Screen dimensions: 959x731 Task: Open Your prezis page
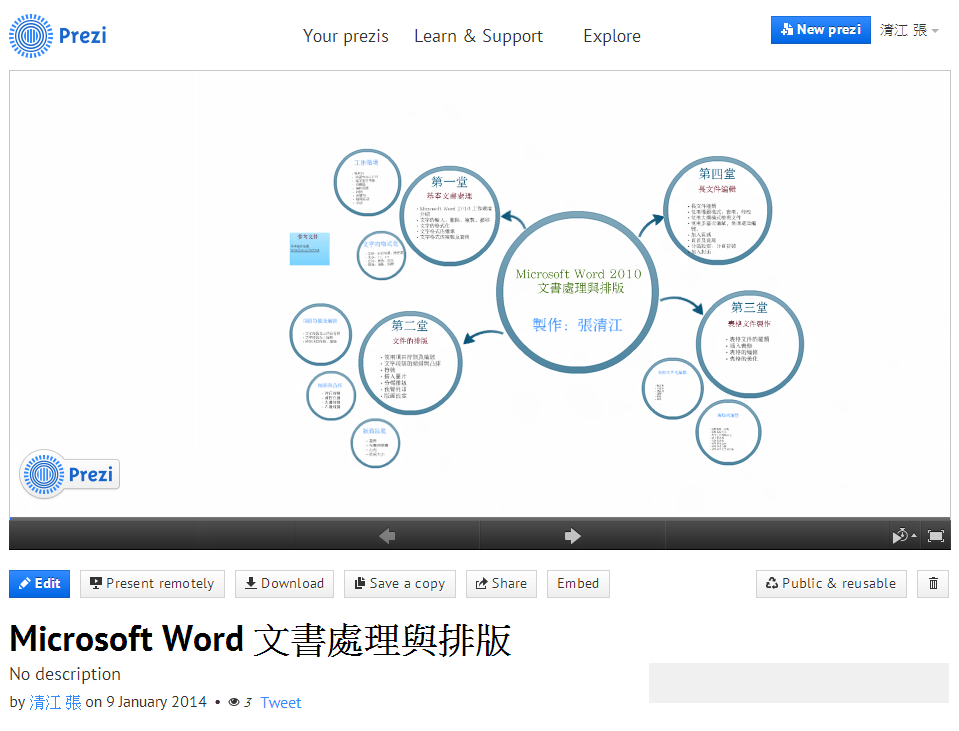[x=346, y=36]
